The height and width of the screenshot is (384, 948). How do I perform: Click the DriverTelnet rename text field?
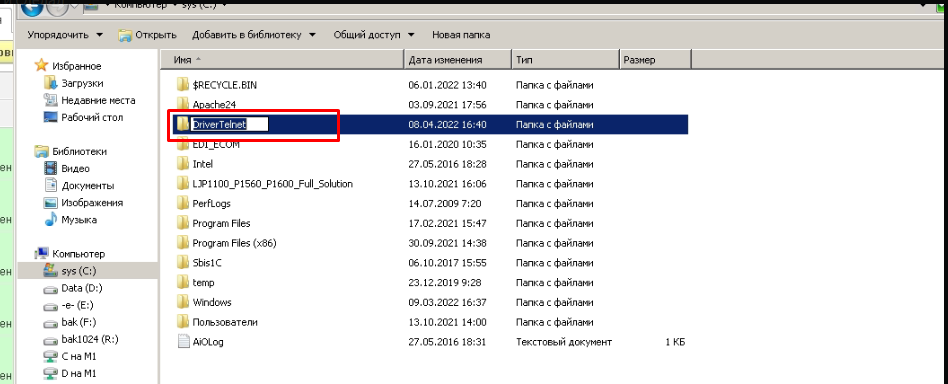tap(229, 125)
